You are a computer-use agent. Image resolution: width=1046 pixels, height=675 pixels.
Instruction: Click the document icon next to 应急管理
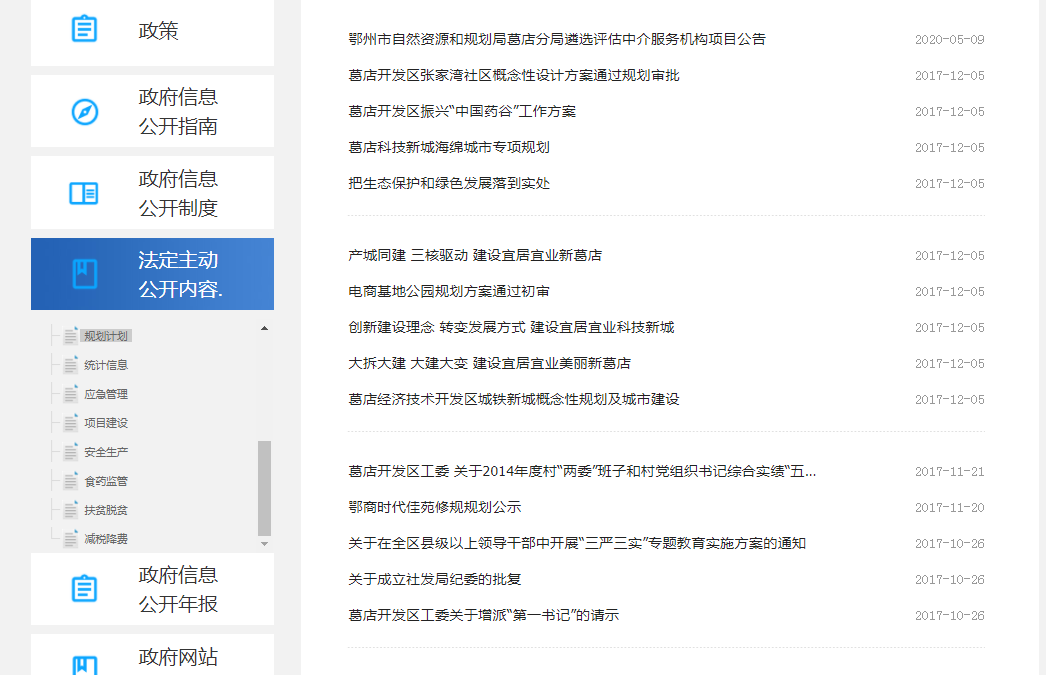click(x=71, y=394)
